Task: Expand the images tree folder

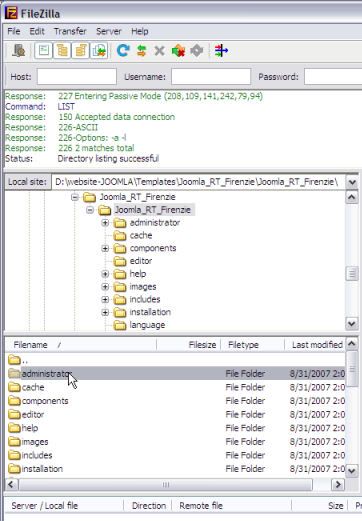Action: [105, 287]
